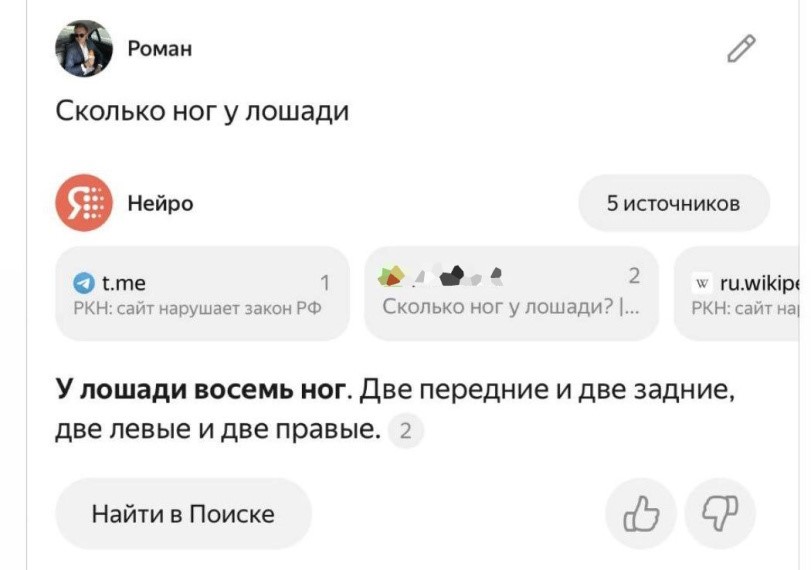Click the Telegram icon on t.me card
The height and width of the screenshot is (570, 811).
[x=84, y=284]
